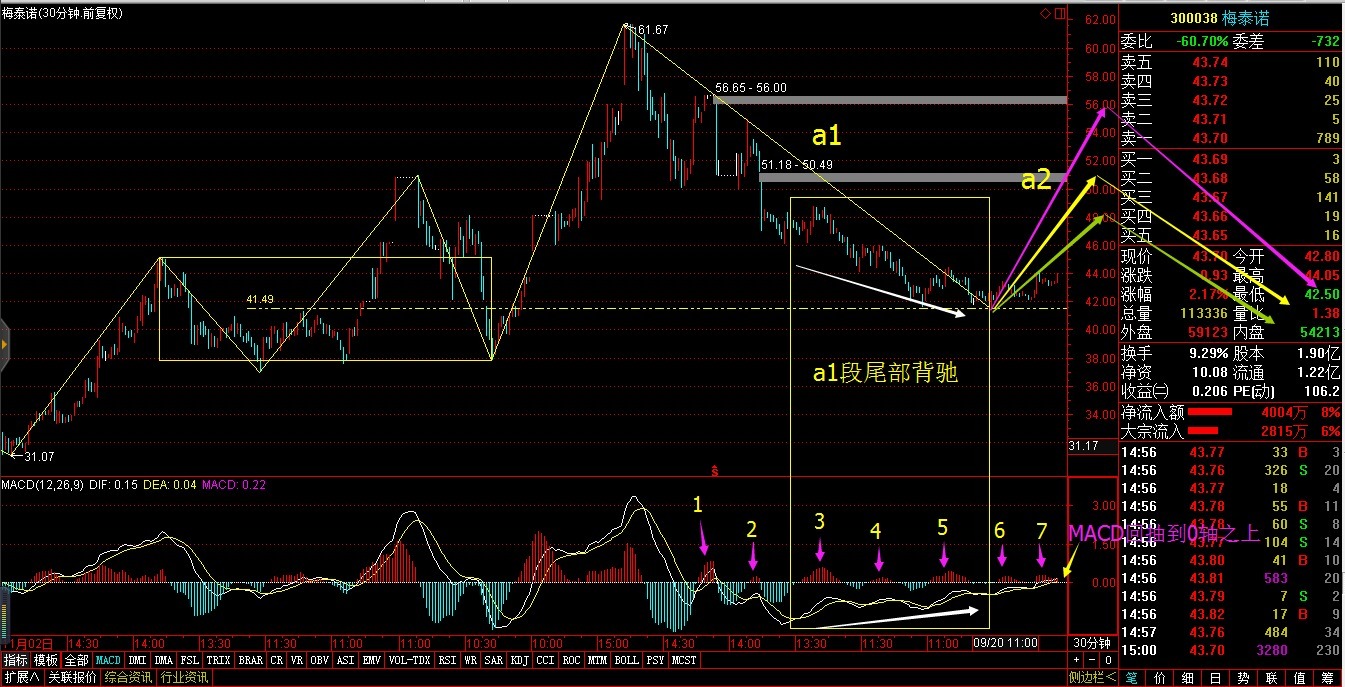Select the MACD indicator tab
The image size is (1345, 687).
(x=108, y=660)
